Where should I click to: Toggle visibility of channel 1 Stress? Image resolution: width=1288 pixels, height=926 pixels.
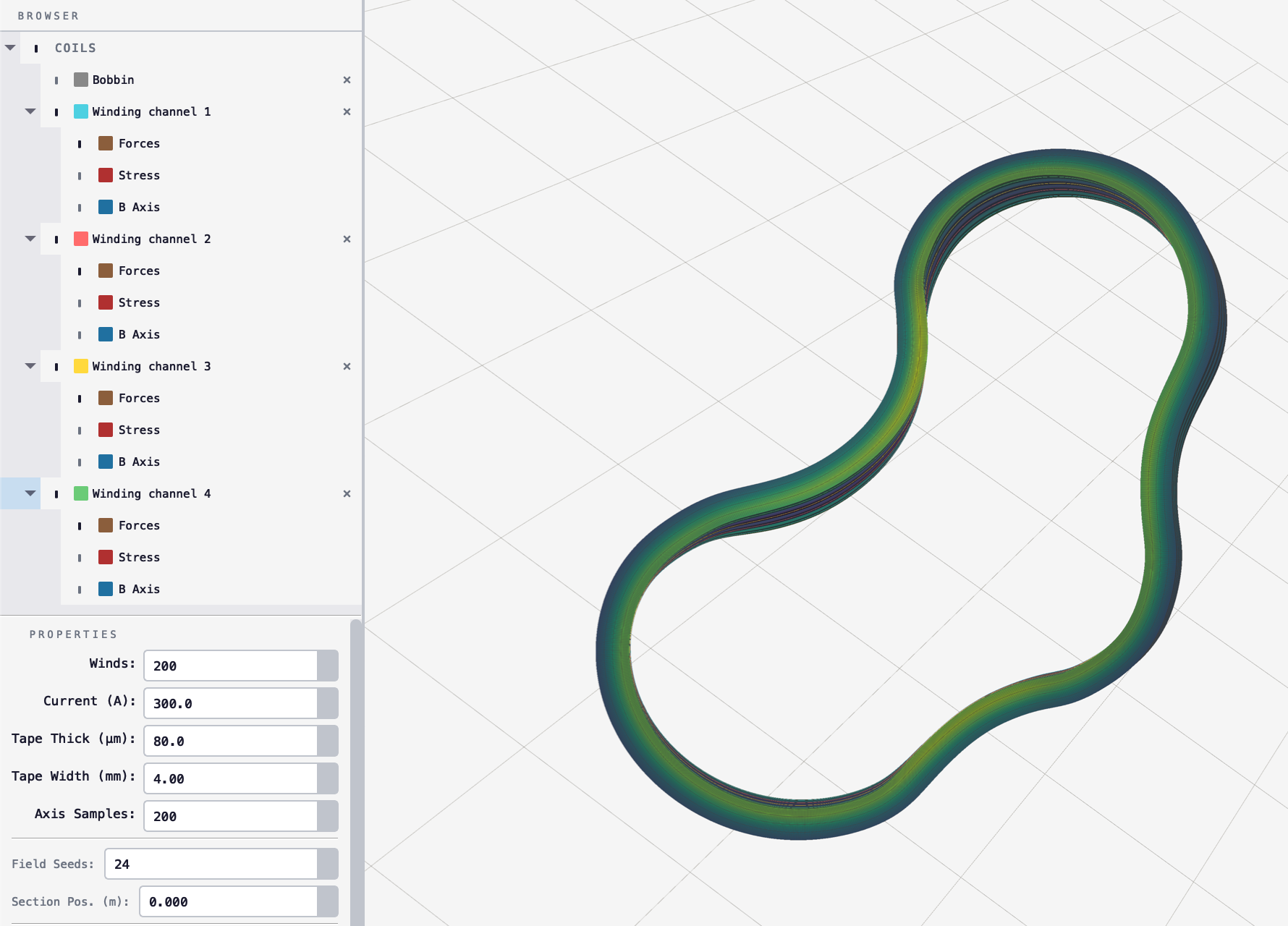pyautogui.click(x=80, y=176)
